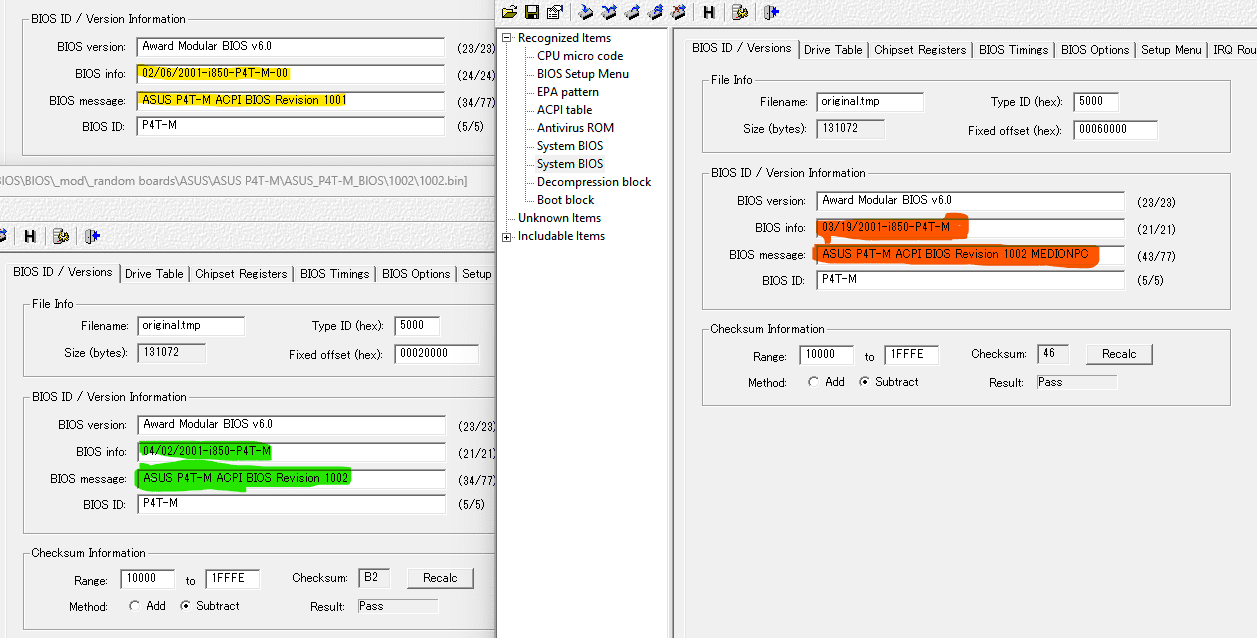Open Chipset Registers tab in the 1002.bin window
1257x638 pixels.
(241, 274)
